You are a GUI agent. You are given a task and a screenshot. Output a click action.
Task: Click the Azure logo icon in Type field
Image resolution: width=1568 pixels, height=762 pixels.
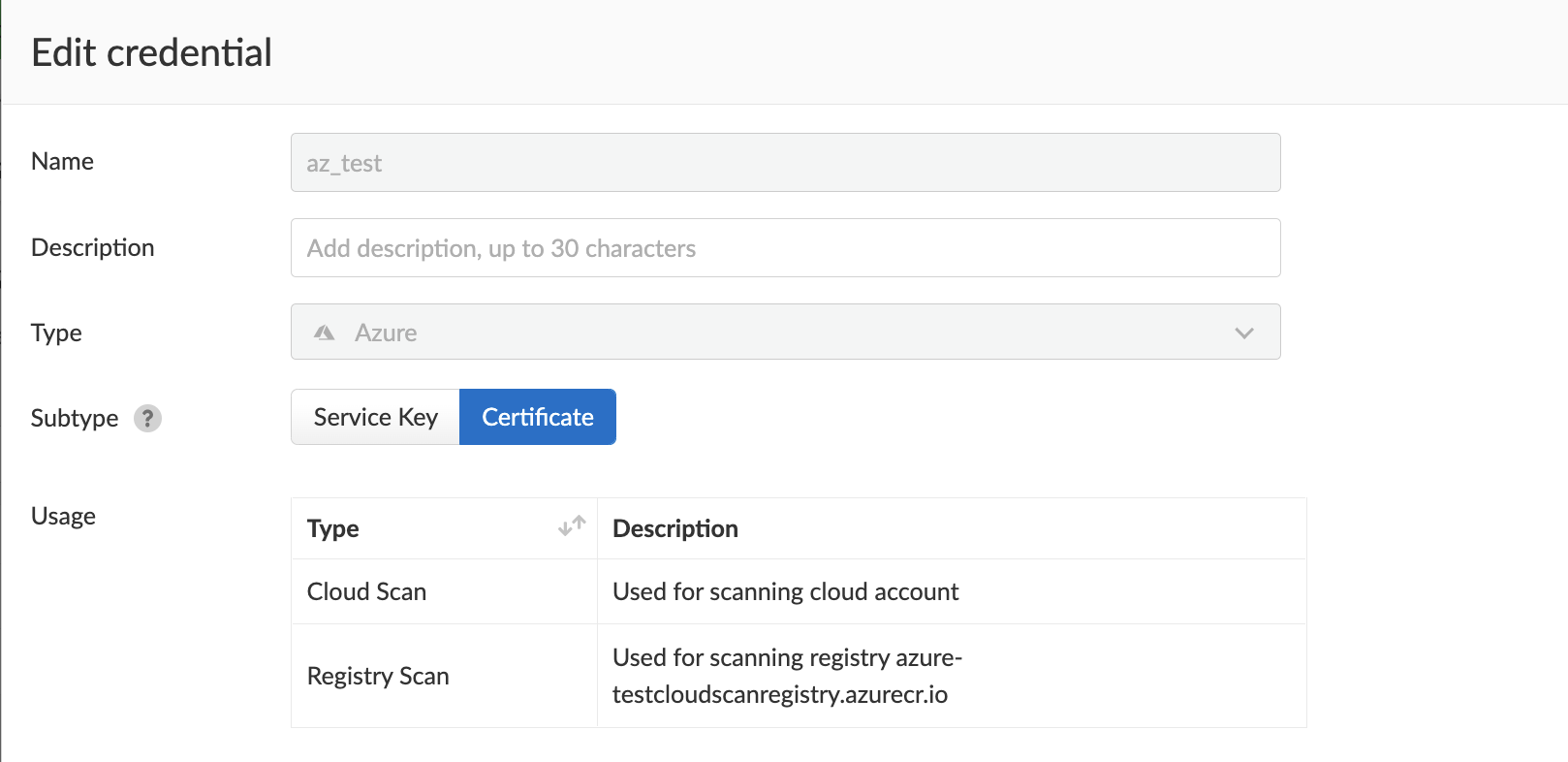click(325, 333)
